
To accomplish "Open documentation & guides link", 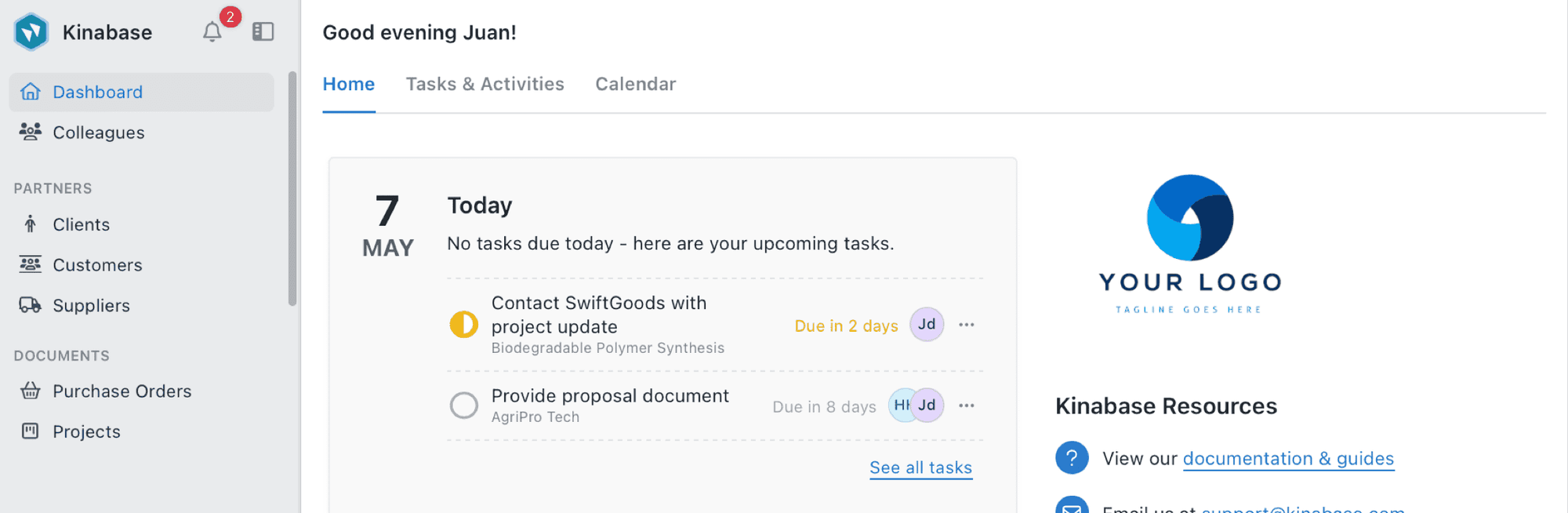I will [1288, 458].
